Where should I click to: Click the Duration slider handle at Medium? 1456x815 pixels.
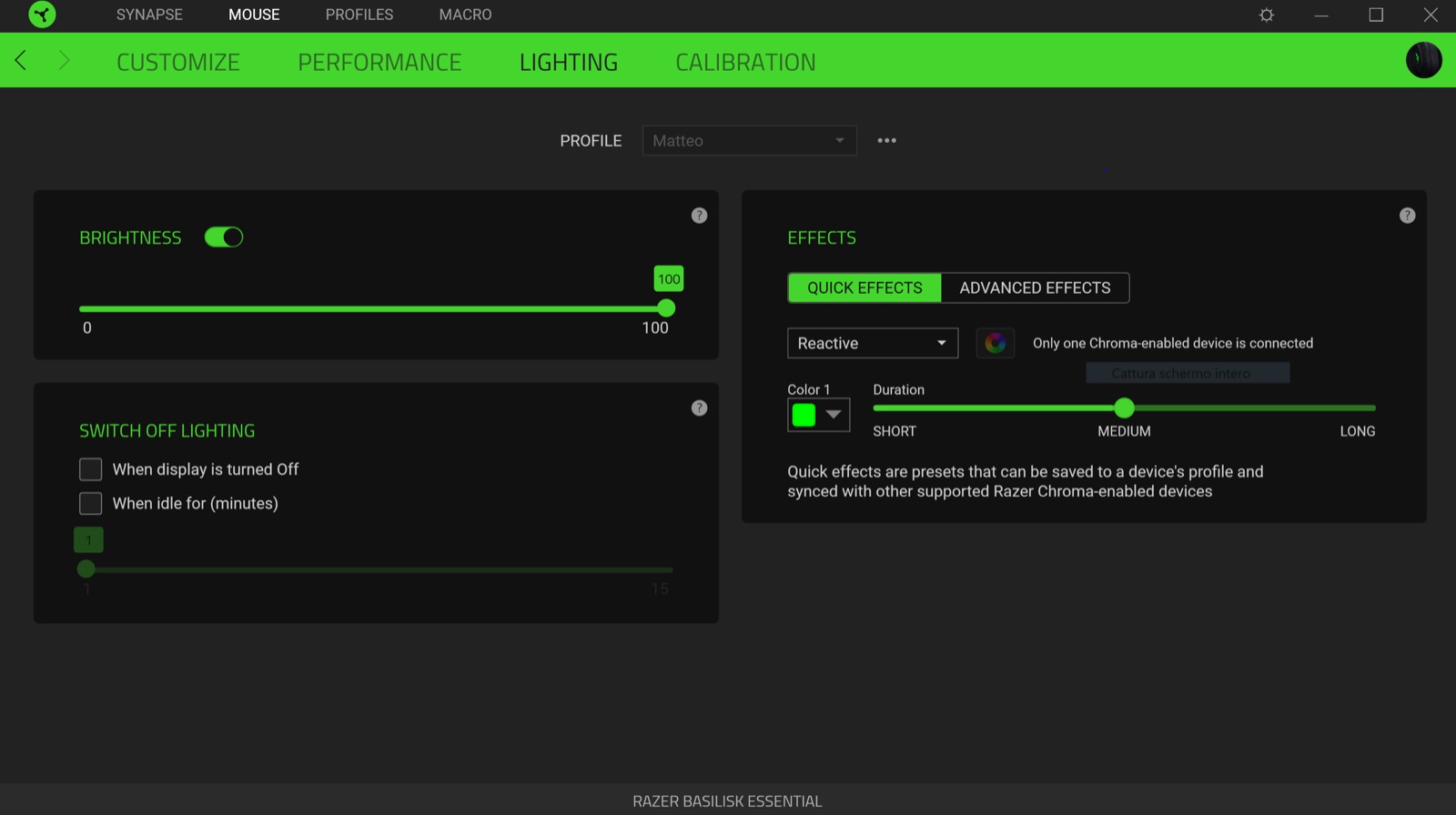pyautogui.click(x=1124, y=408)
